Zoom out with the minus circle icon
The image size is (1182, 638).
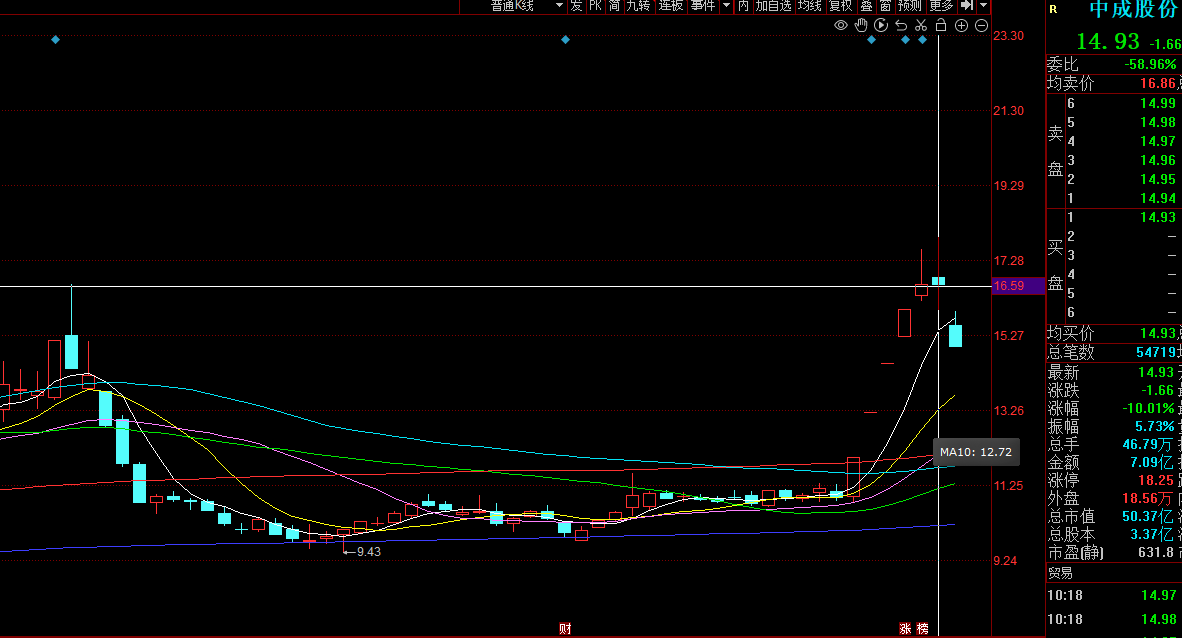coord(981,26)
